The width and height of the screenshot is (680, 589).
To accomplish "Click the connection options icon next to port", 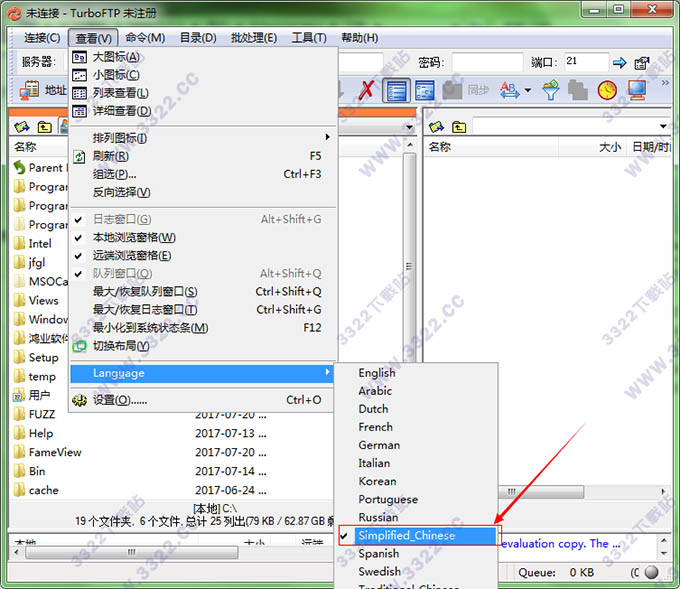I will (x=642, y=63).
